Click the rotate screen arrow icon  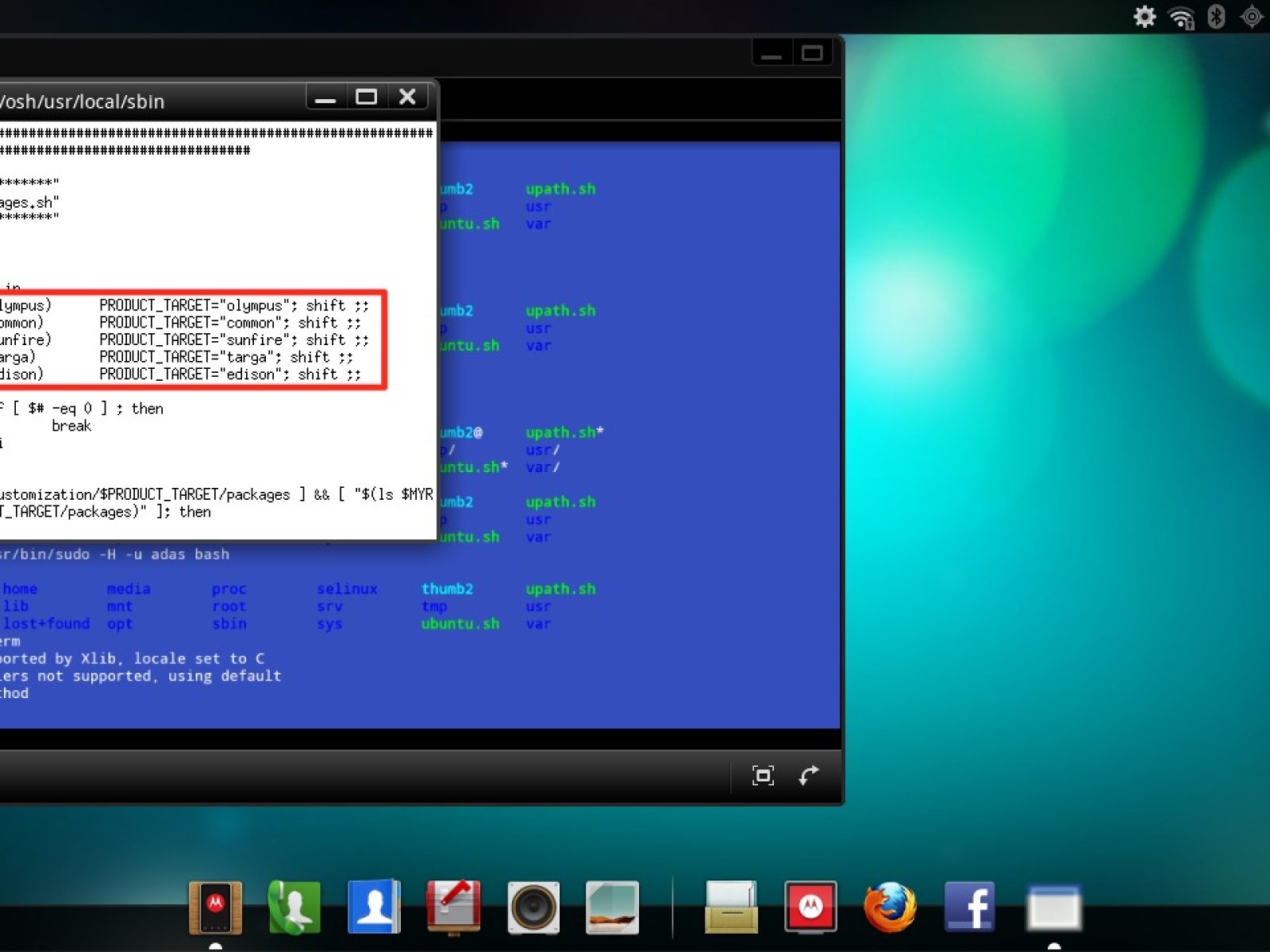(809, 775)
